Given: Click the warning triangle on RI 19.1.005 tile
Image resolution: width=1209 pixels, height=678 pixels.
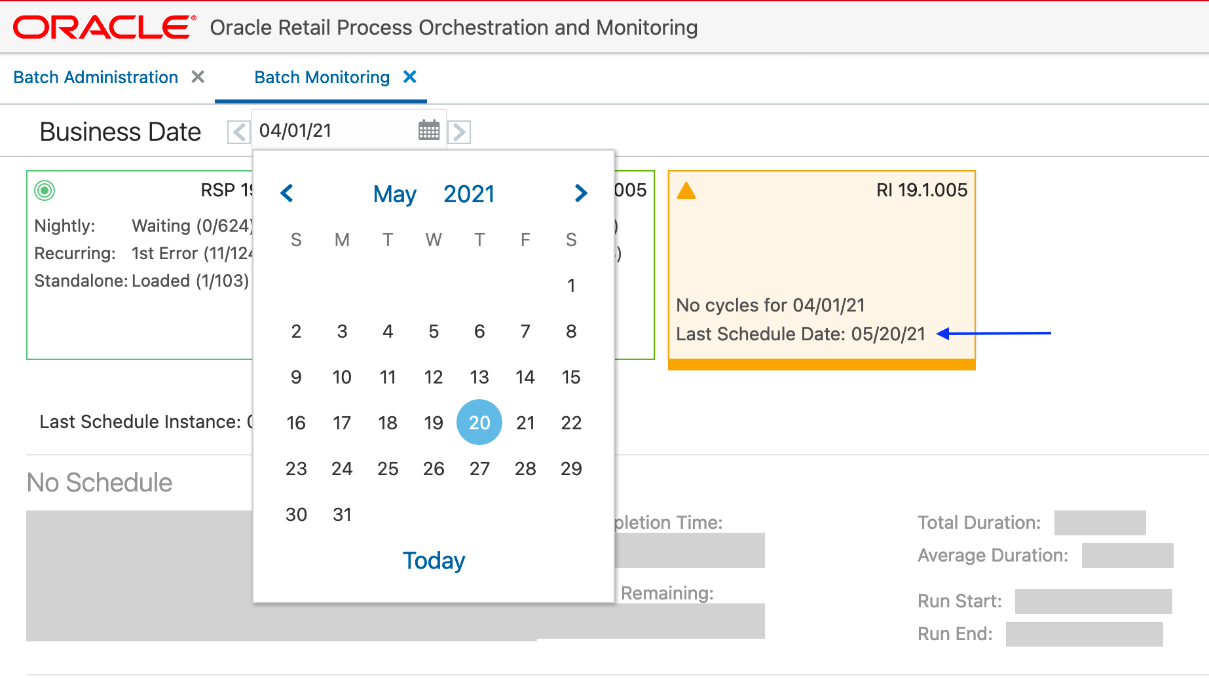Looking at the screenshot, I should click(x=686, y=191).
